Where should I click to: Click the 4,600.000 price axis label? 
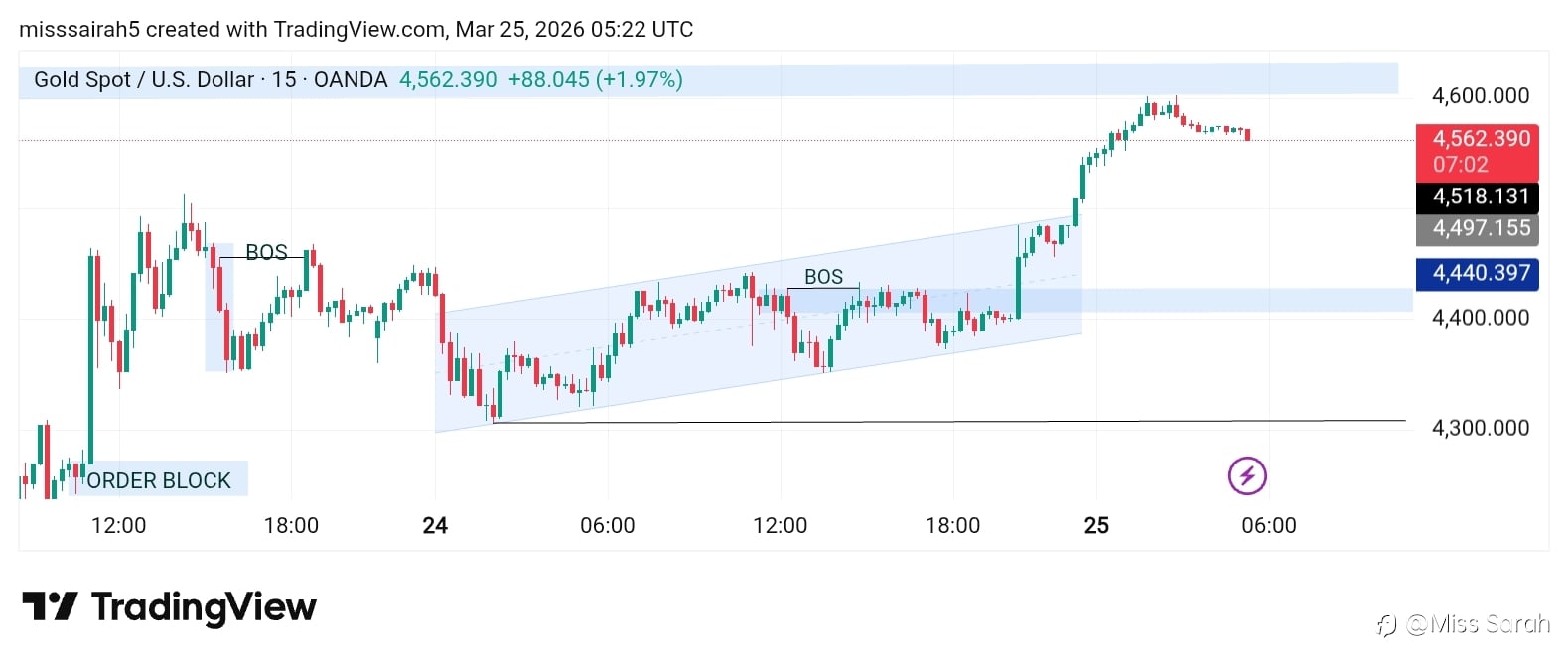click(1480, 96)
